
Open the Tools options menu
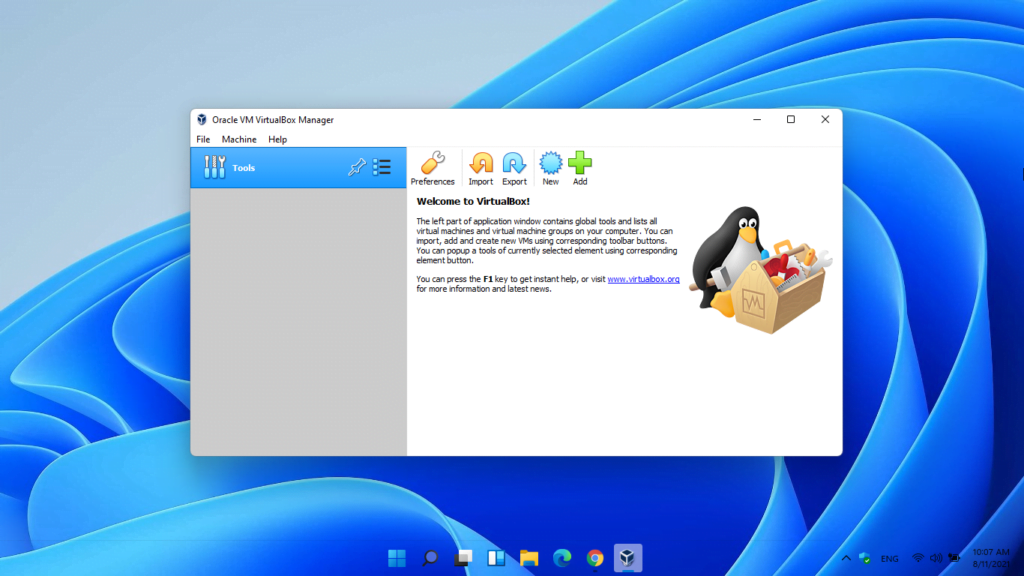(382, 167)
